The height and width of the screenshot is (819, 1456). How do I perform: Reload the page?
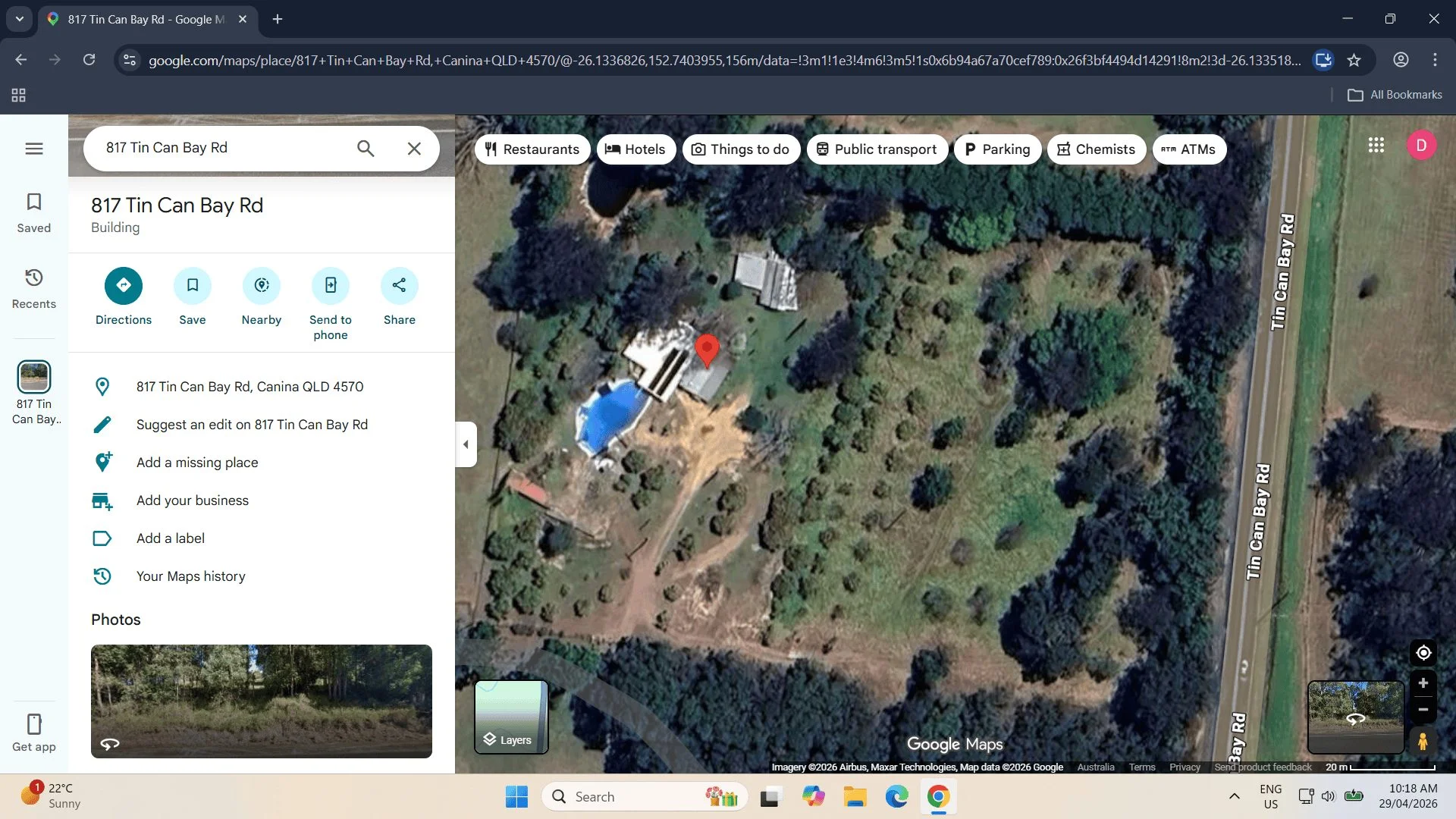pos(89,60)
